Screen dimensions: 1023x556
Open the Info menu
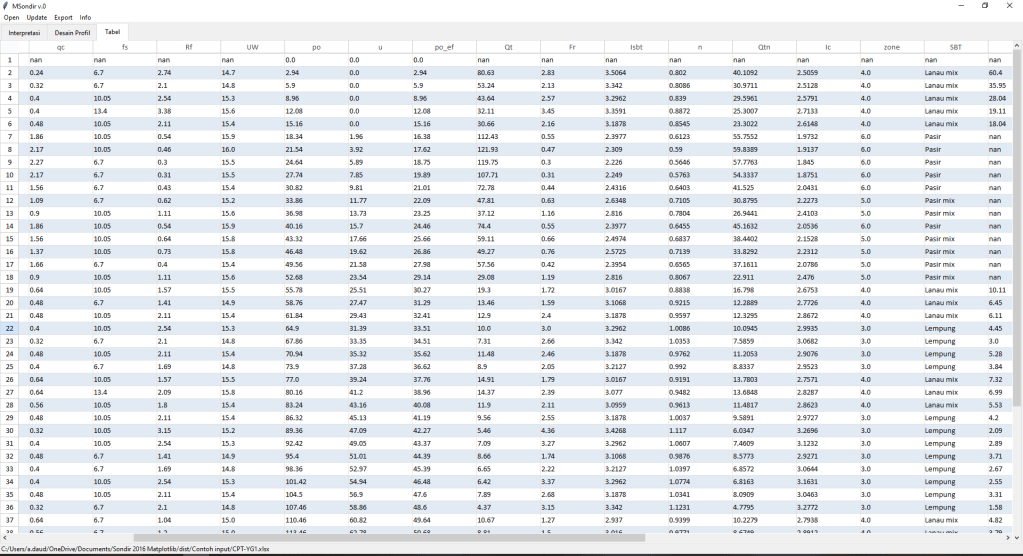(85, 18)
